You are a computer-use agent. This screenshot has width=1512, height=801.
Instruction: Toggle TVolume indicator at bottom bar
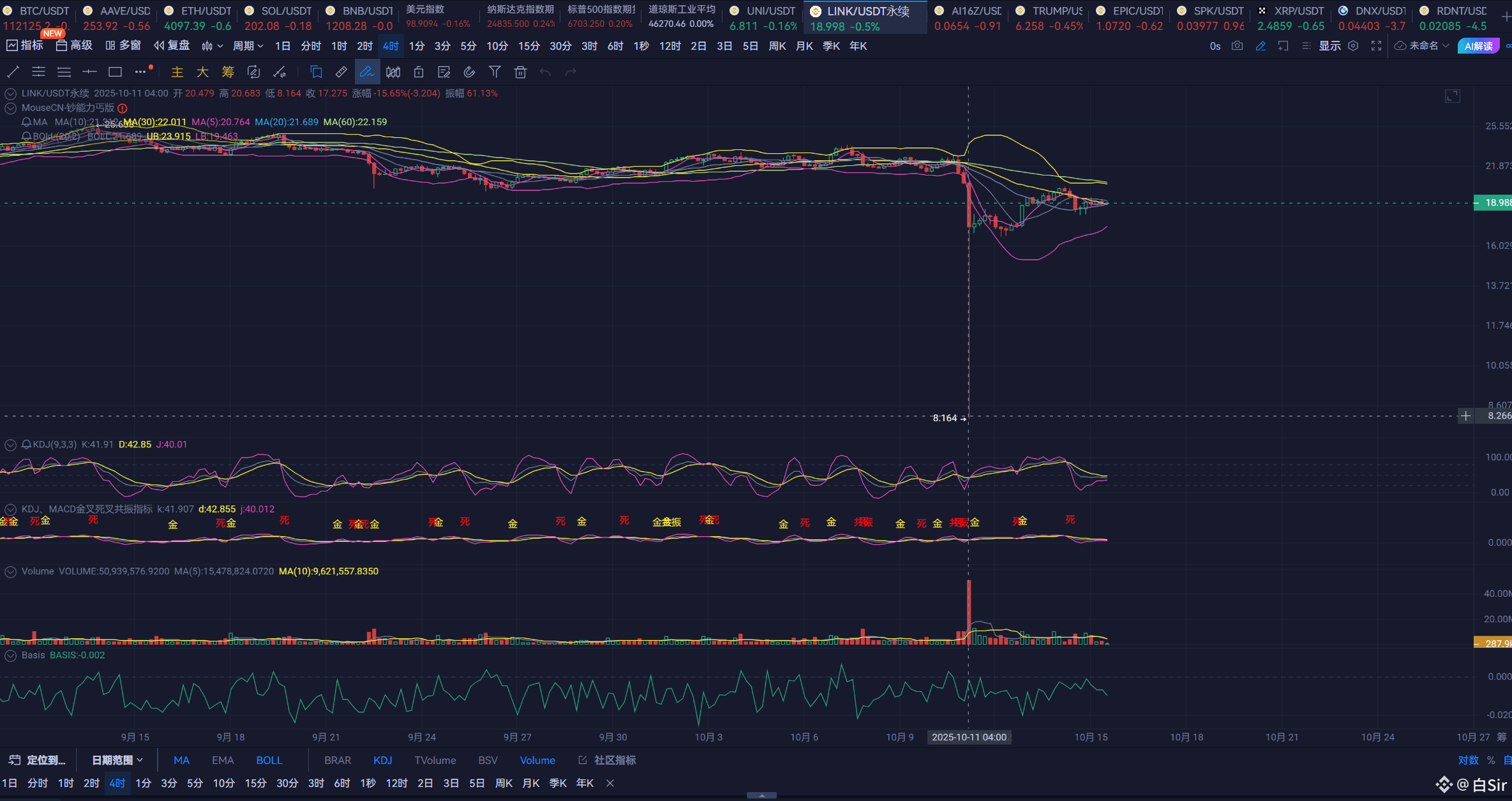(435, 760)
